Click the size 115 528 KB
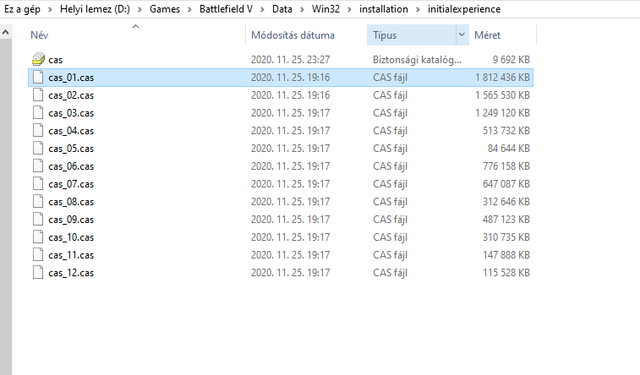This screenshot has height=375, width=640. [x=506, y=273]
